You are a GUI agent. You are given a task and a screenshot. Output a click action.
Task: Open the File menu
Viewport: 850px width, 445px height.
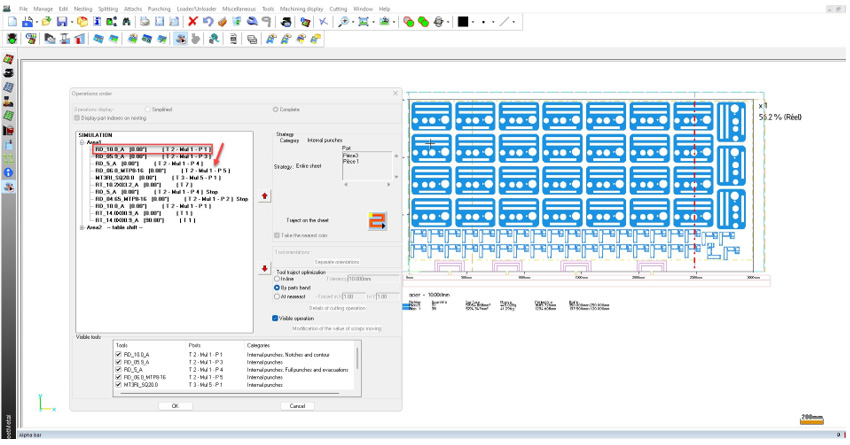23,9
